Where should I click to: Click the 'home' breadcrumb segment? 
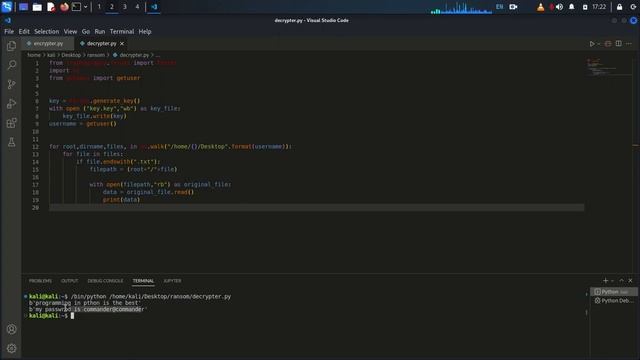(34, 55)
